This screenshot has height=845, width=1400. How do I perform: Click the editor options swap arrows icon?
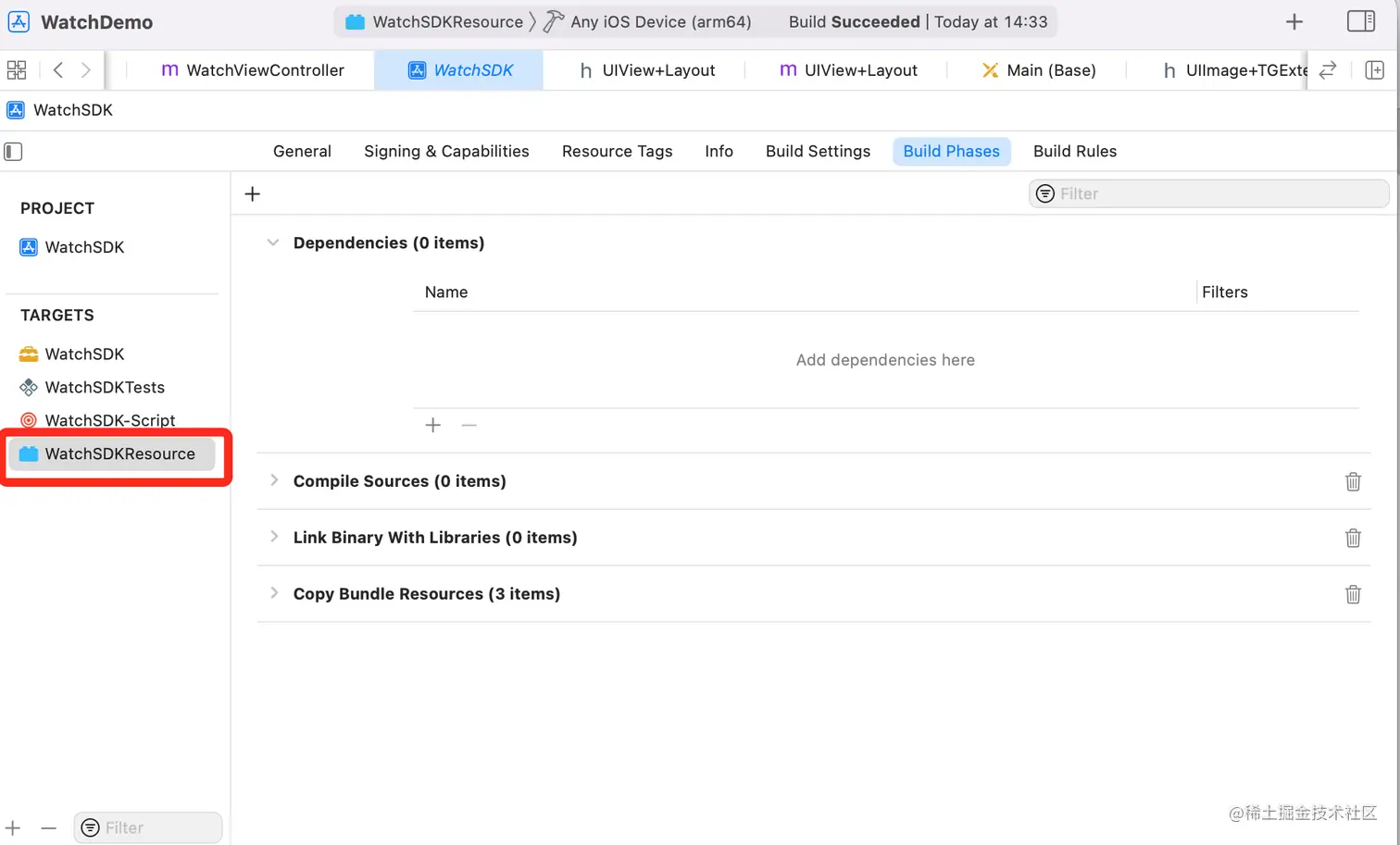point(1328,70)
